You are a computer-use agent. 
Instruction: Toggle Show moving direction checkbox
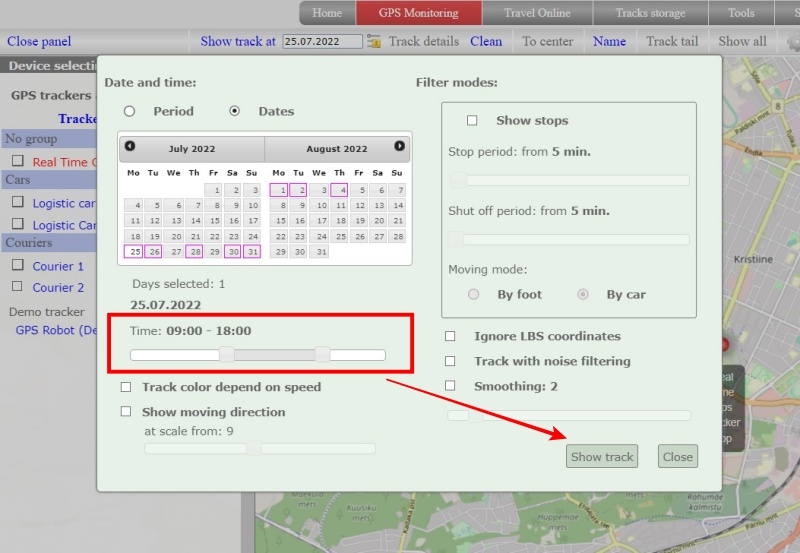tap(126, 411)
